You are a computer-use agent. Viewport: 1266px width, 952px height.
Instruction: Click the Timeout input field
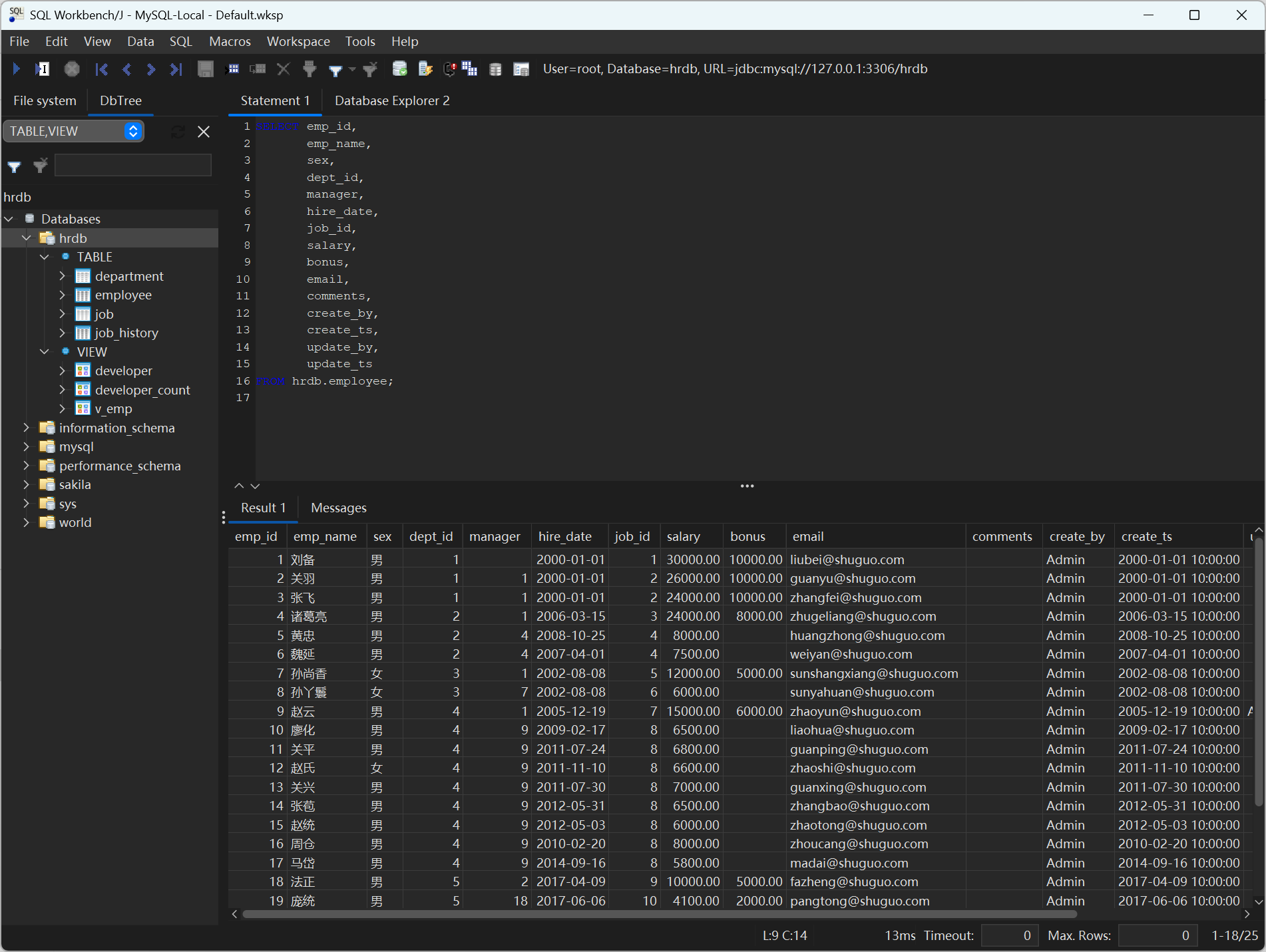click(x=1009, y=935)
